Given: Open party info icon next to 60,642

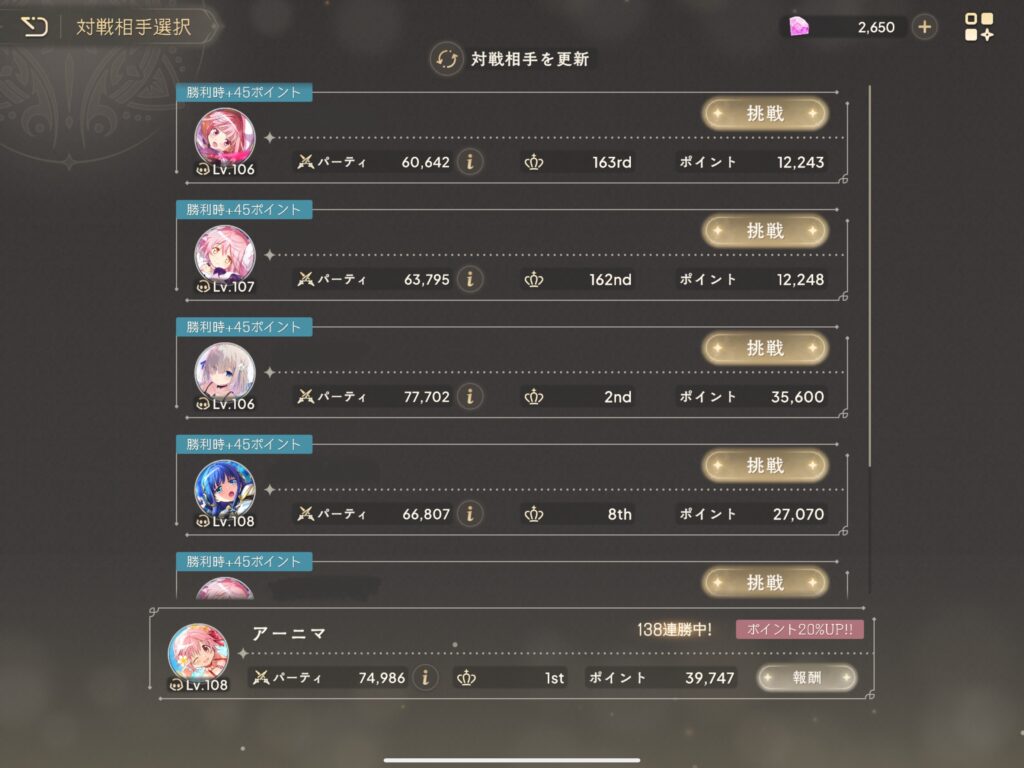Looking at the screenshot, I should coord(470,161).
